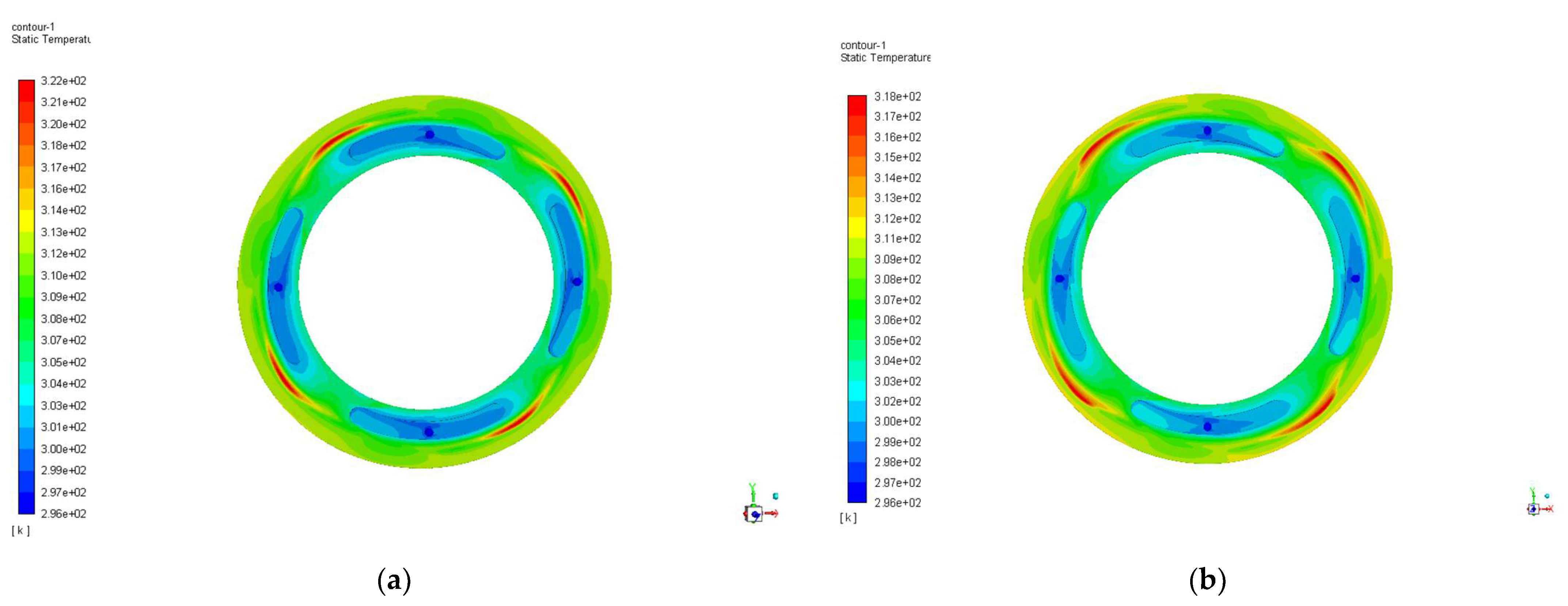Viewport: 1568px width, 606px height.
Task: Click the 3.18e+02 legend value on right
Action: [897, 97]
